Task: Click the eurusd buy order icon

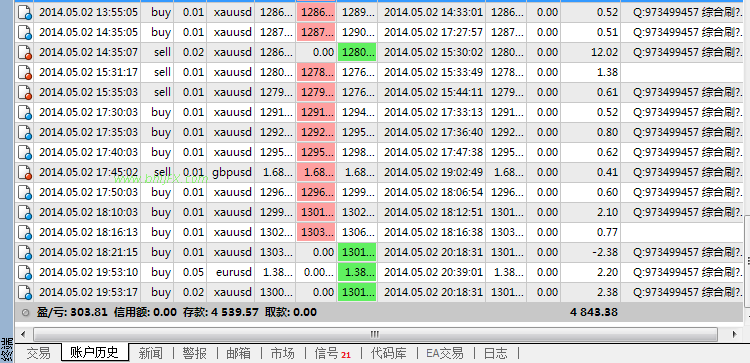Action: point(24,272)
